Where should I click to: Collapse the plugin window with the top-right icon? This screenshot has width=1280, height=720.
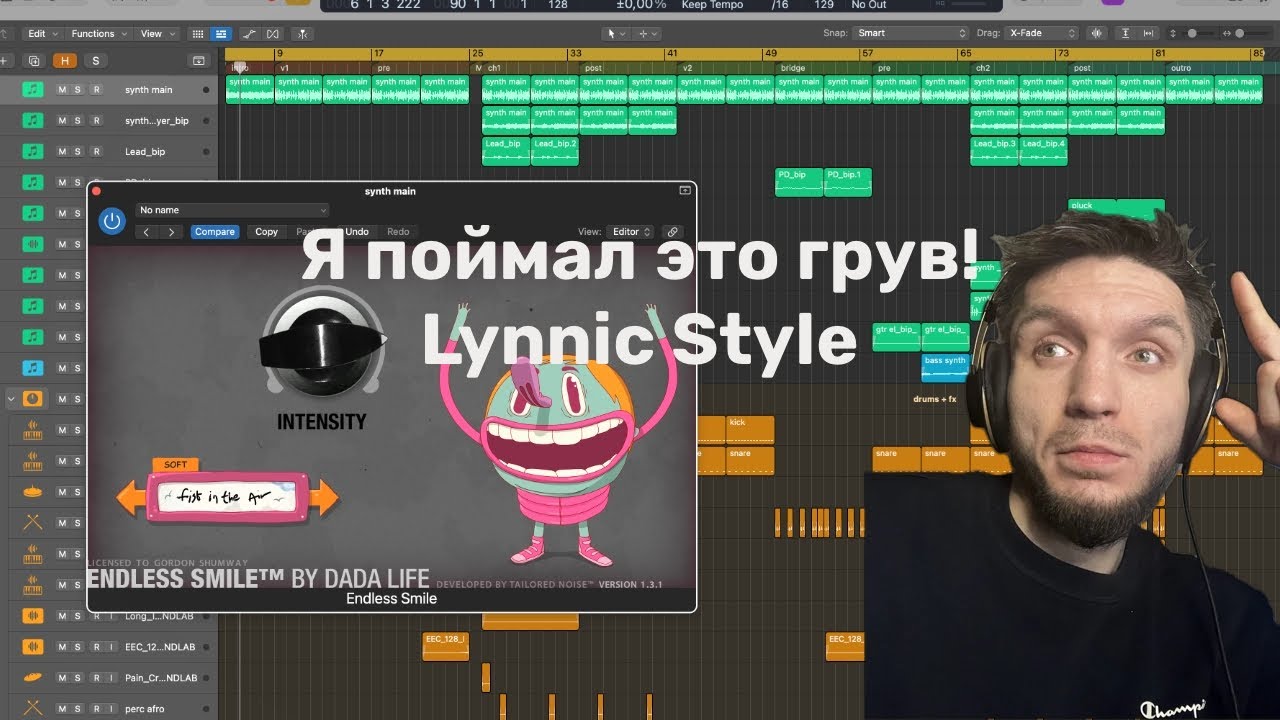coord(685,190)
